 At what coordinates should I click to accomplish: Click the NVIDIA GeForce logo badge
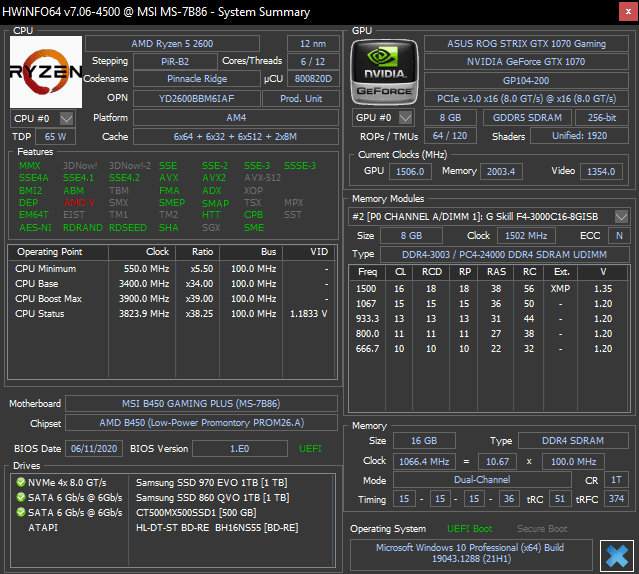(x=384, y=72)
